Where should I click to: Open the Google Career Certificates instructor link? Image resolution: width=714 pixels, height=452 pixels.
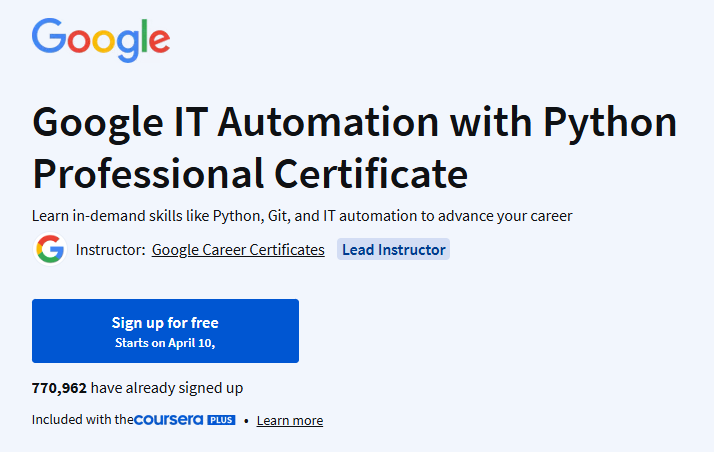[x=238, y=249]
